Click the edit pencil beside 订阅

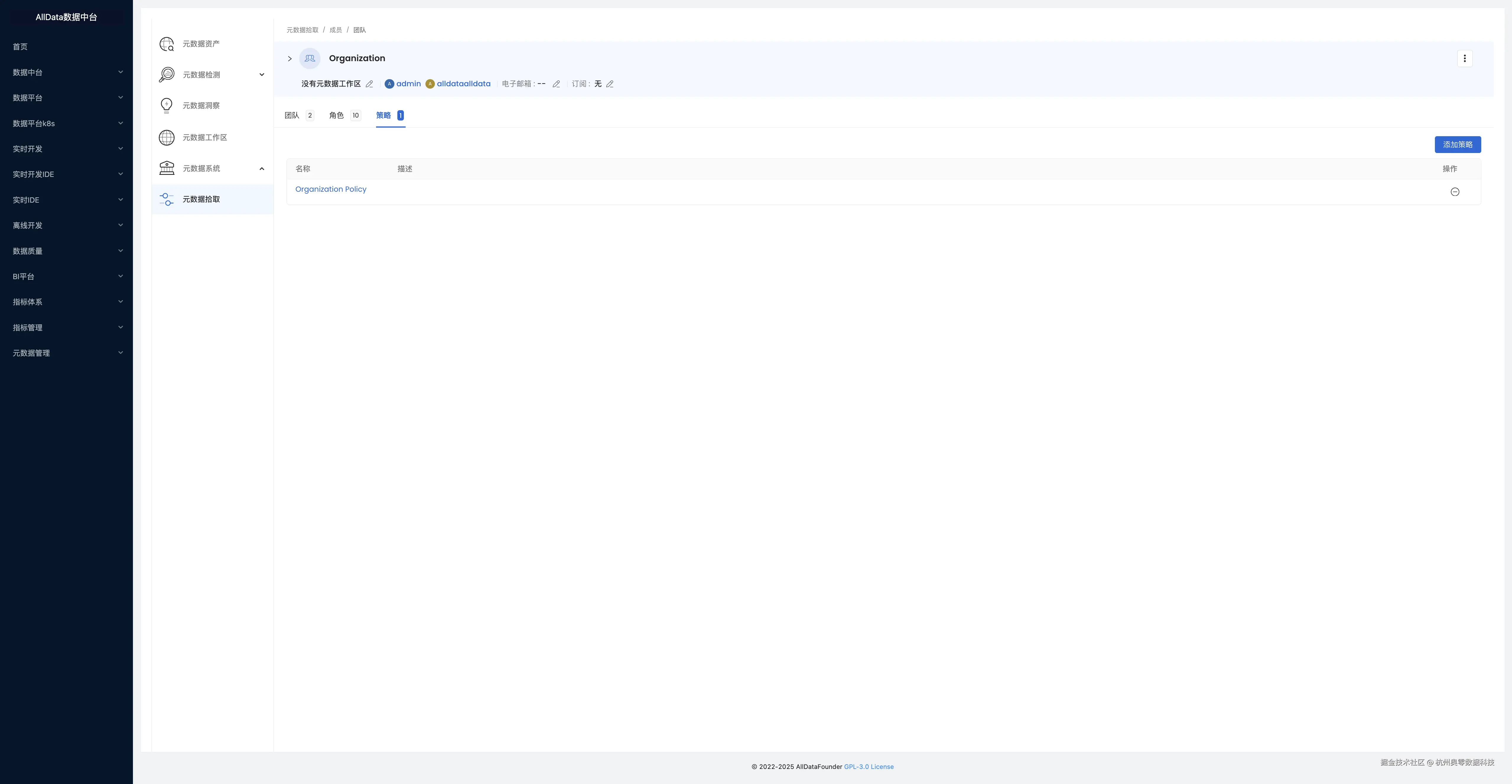[610, 84]
